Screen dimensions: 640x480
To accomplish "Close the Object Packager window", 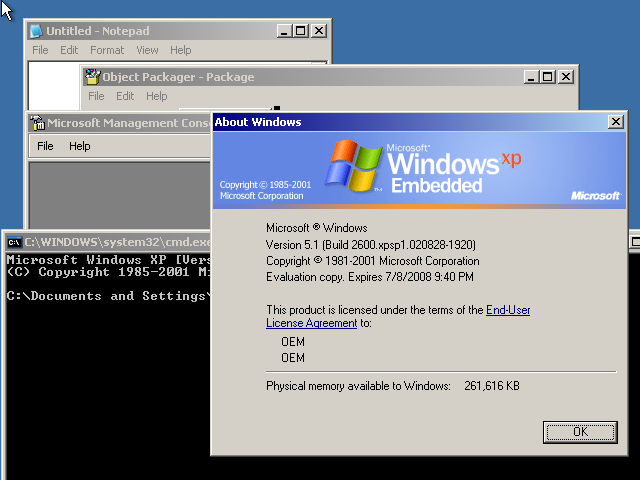I will pyautogui.click(x=566, y=77).
